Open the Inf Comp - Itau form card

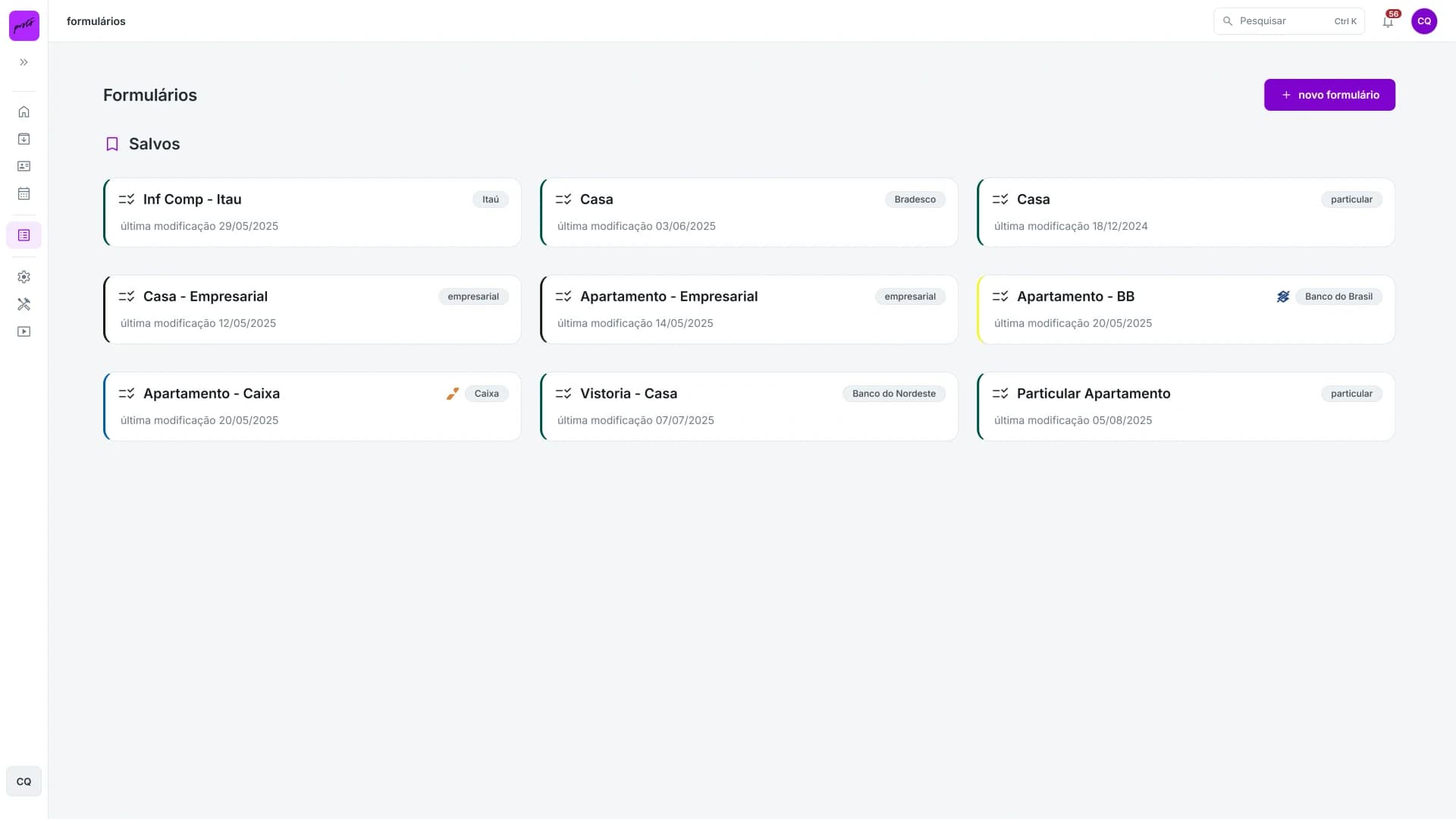[x=312, y=212]
